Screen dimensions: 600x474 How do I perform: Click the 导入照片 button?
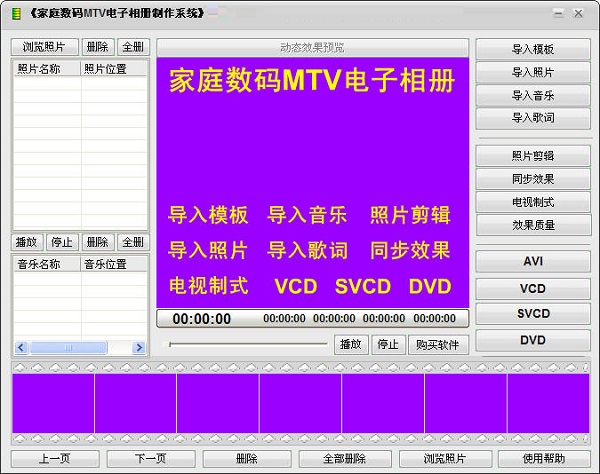tap(533, 72)
